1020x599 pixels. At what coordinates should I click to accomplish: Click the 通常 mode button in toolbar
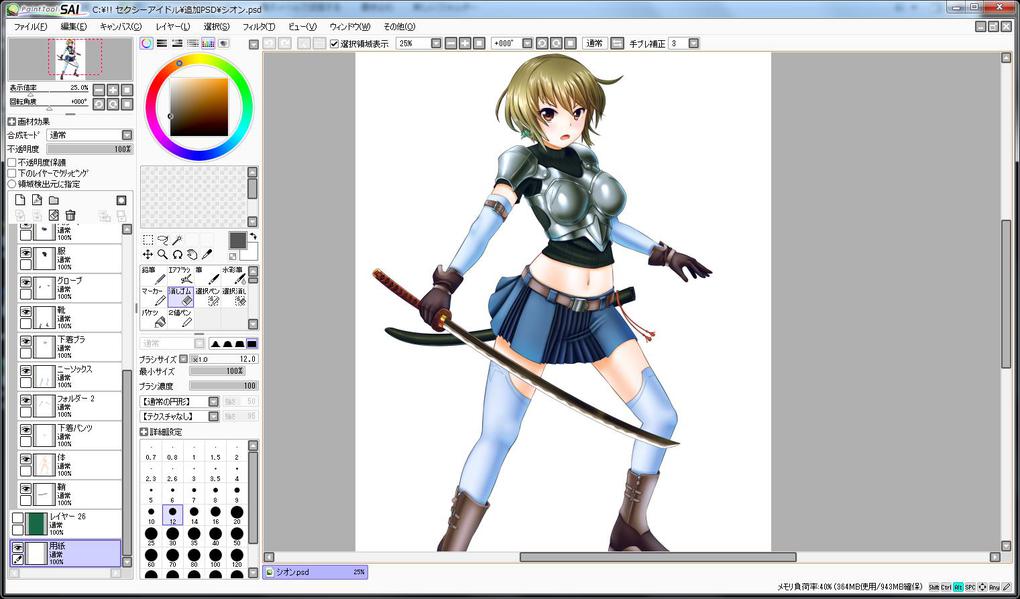[595, 44]
